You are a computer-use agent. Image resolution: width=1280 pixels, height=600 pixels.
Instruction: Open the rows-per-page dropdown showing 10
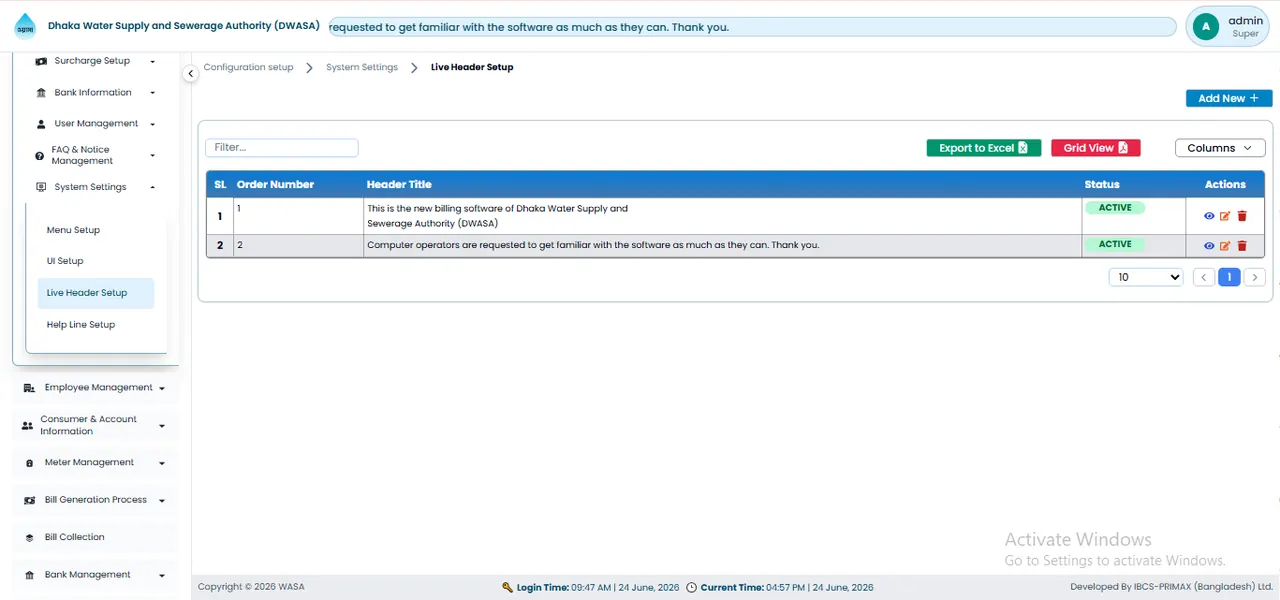pyautogui.click(x=1146, y=277)
